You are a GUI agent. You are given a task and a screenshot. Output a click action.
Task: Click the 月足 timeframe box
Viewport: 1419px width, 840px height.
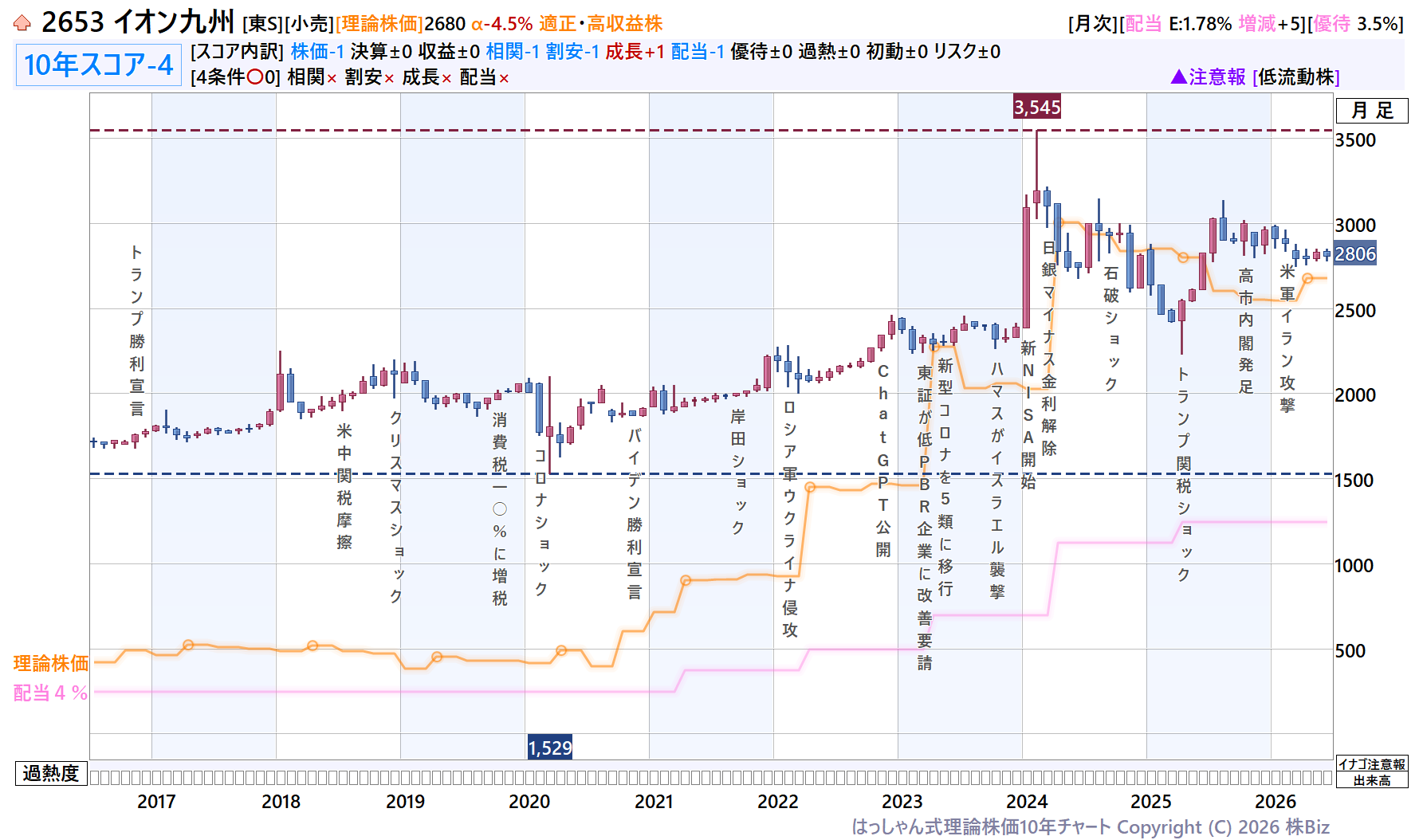point(1372,110)
